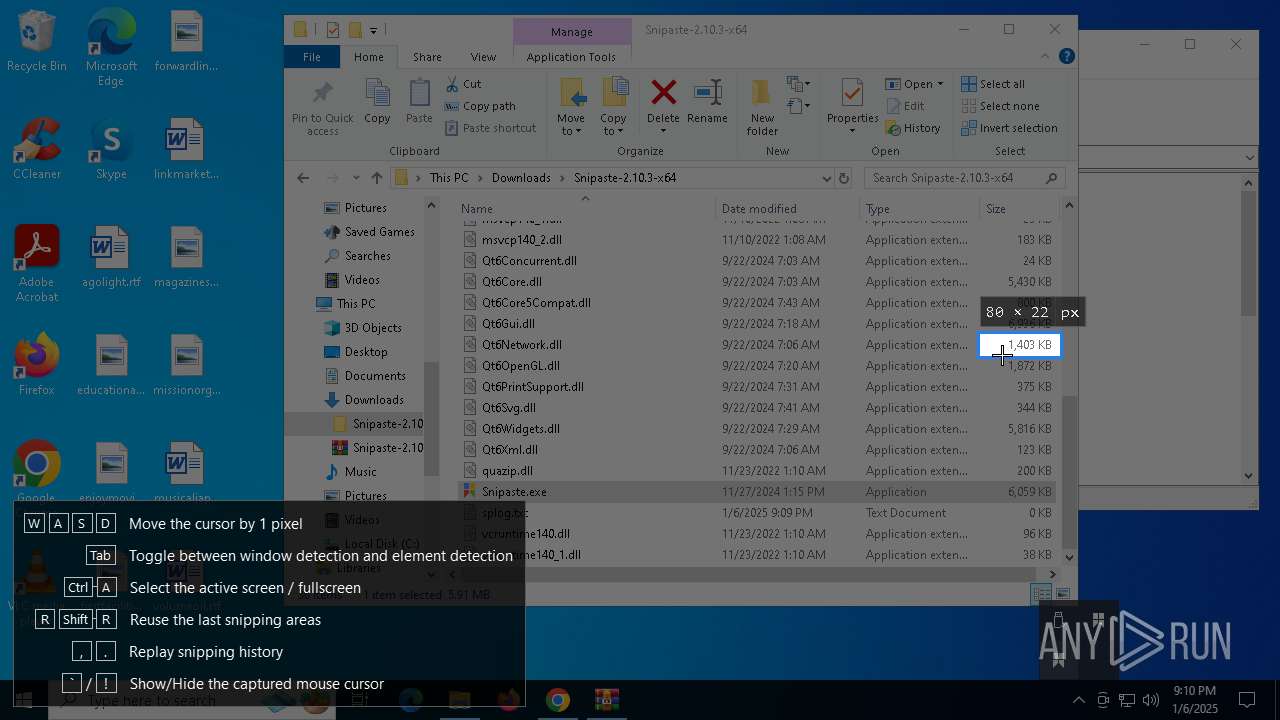The height and width of the screenshot is (720, 1280).
Task: Switch to the Home tab
Action: pyautogui.click(x=368, y=57)
